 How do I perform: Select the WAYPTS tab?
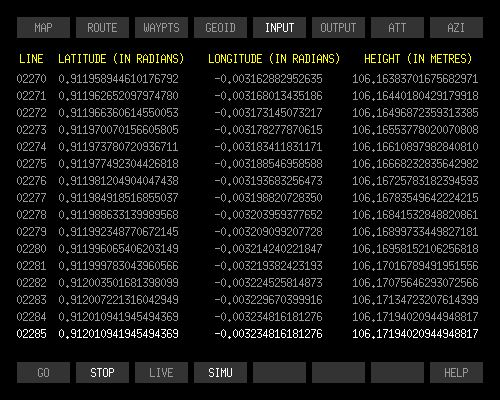tap(161, 28)
